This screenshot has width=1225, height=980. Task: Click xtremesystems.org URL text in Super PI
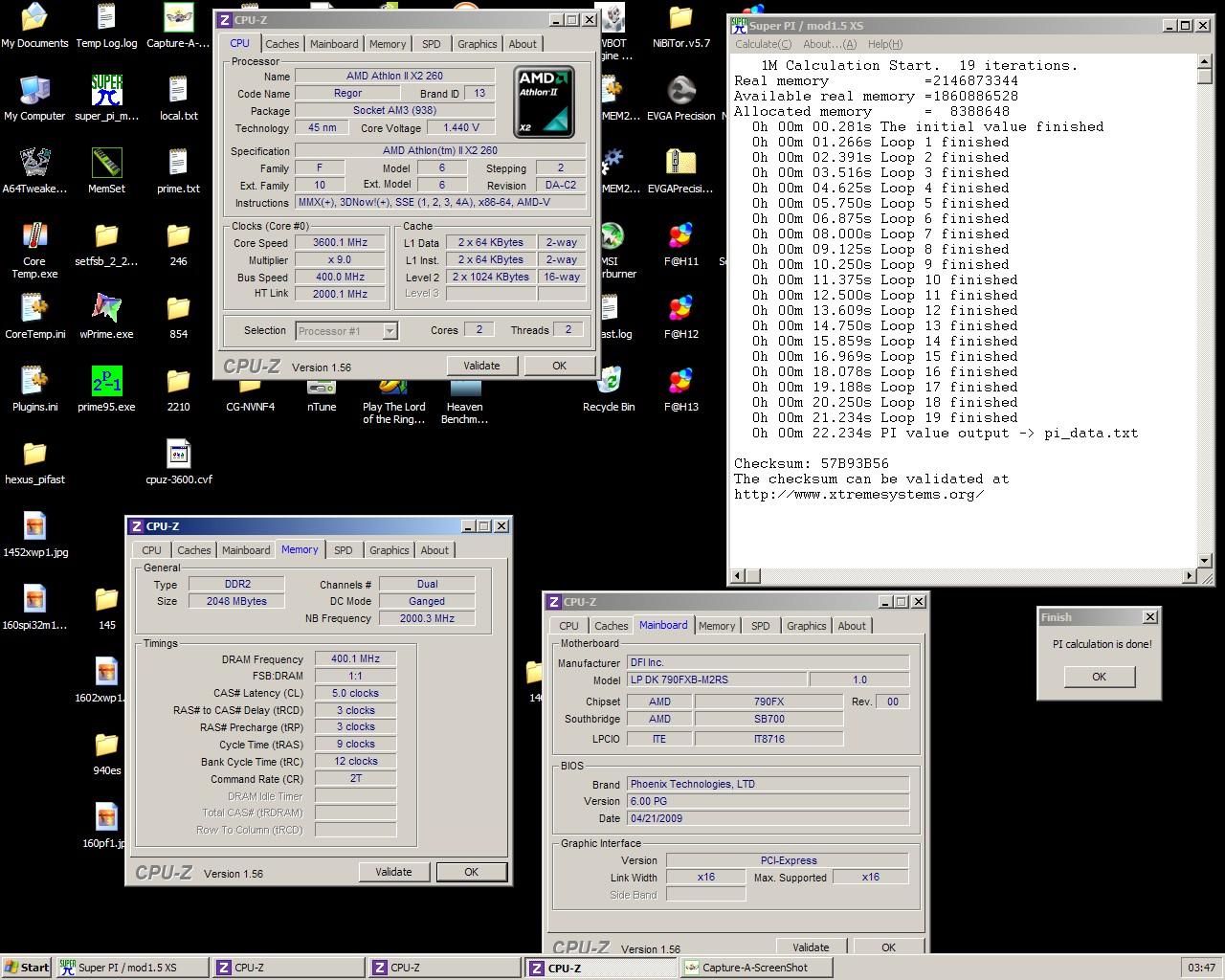(x=859, y=495)
